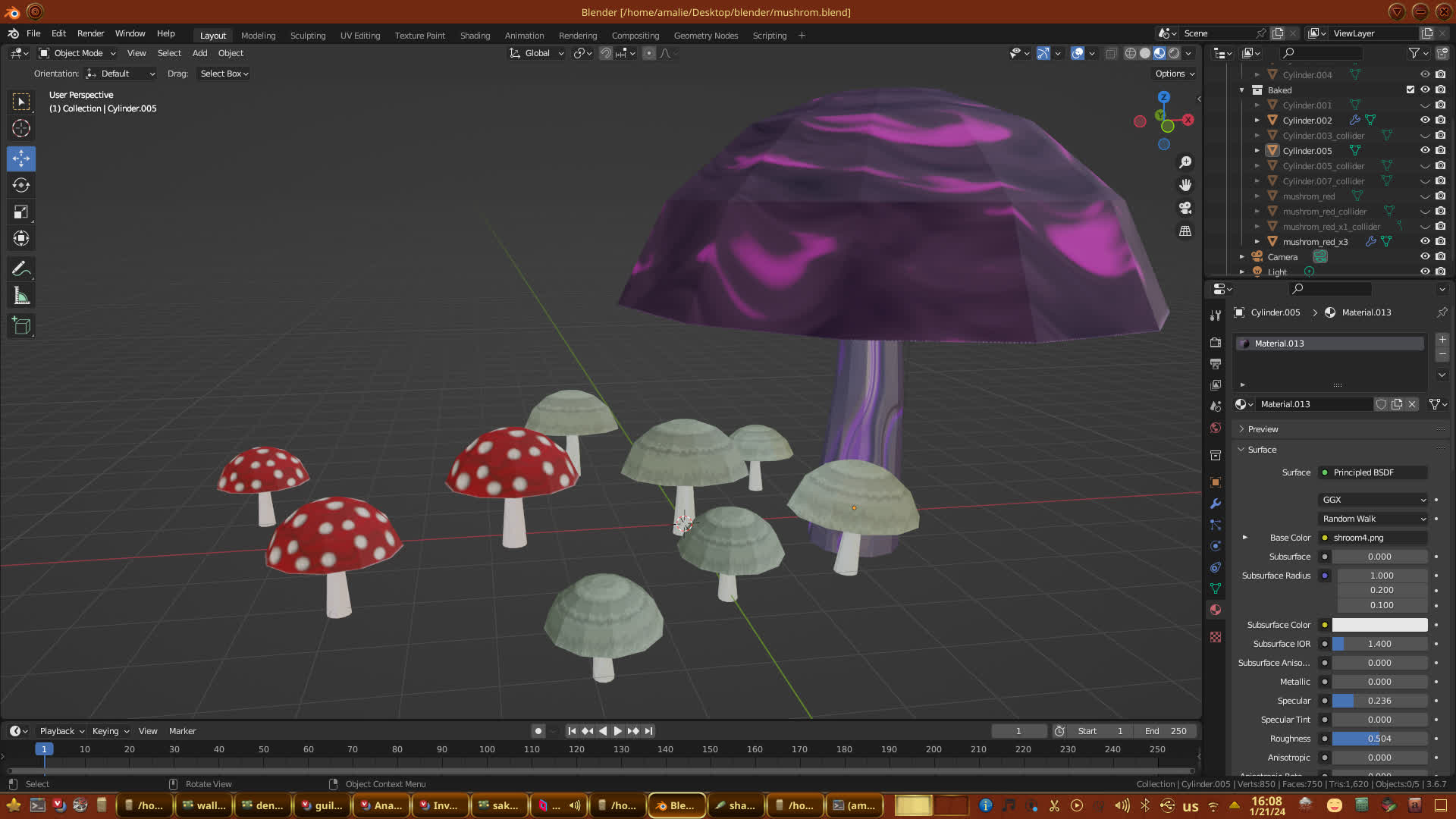Viewport: 1456px width, 819px height.
Task: Expand the Preview panel
Action: tap(1263, 429)
